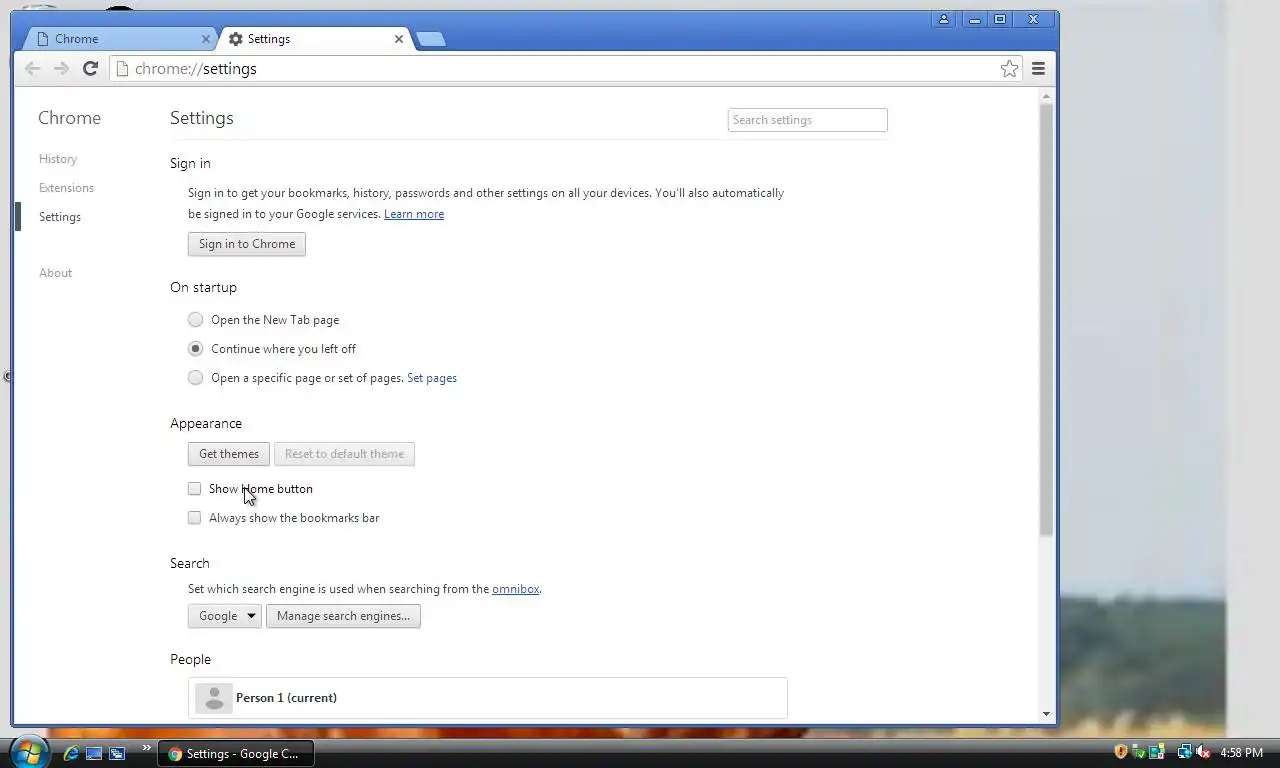Click Manage search engines button
The image size is (1280, 768).
343,616
